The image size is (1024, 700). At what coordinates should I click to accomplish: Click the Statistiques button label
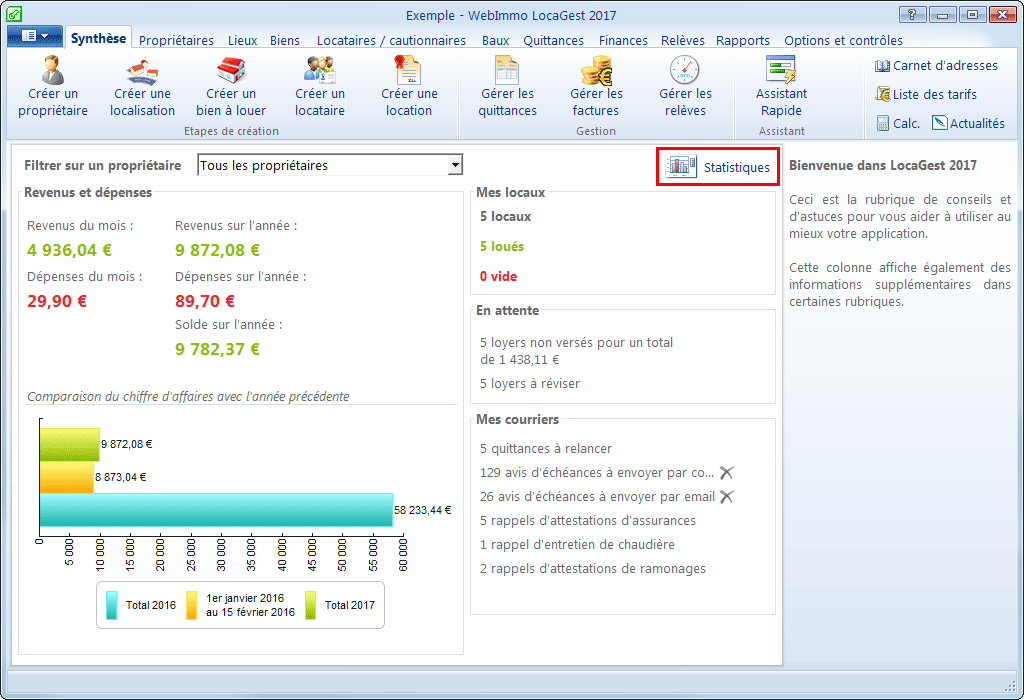pos(737,167)
